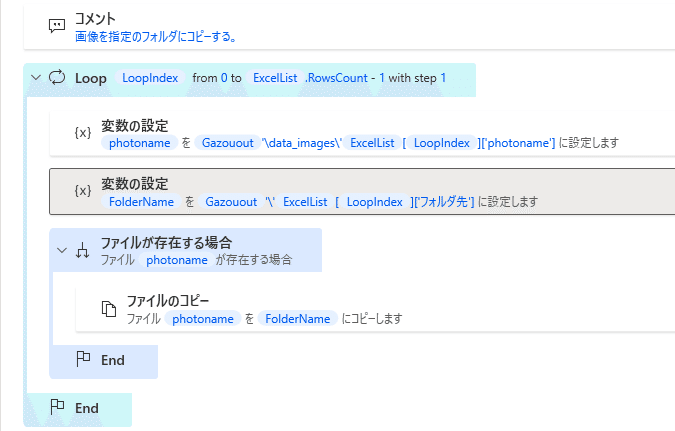Click the copy file pages icon
This screenshot has width=675, height=431.
click(108, 309)
